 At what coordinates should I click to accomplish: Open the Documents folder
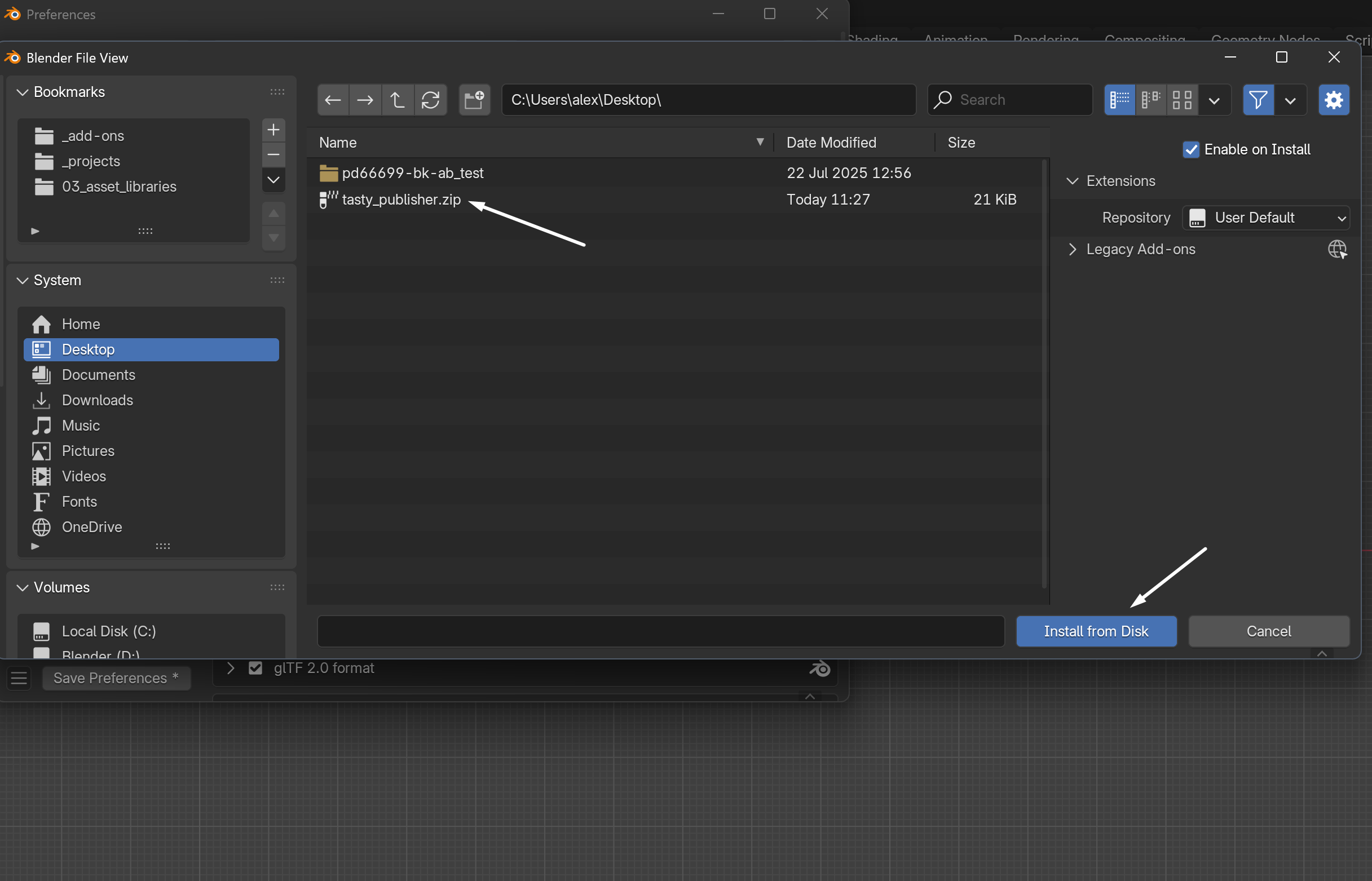point(151,375)
